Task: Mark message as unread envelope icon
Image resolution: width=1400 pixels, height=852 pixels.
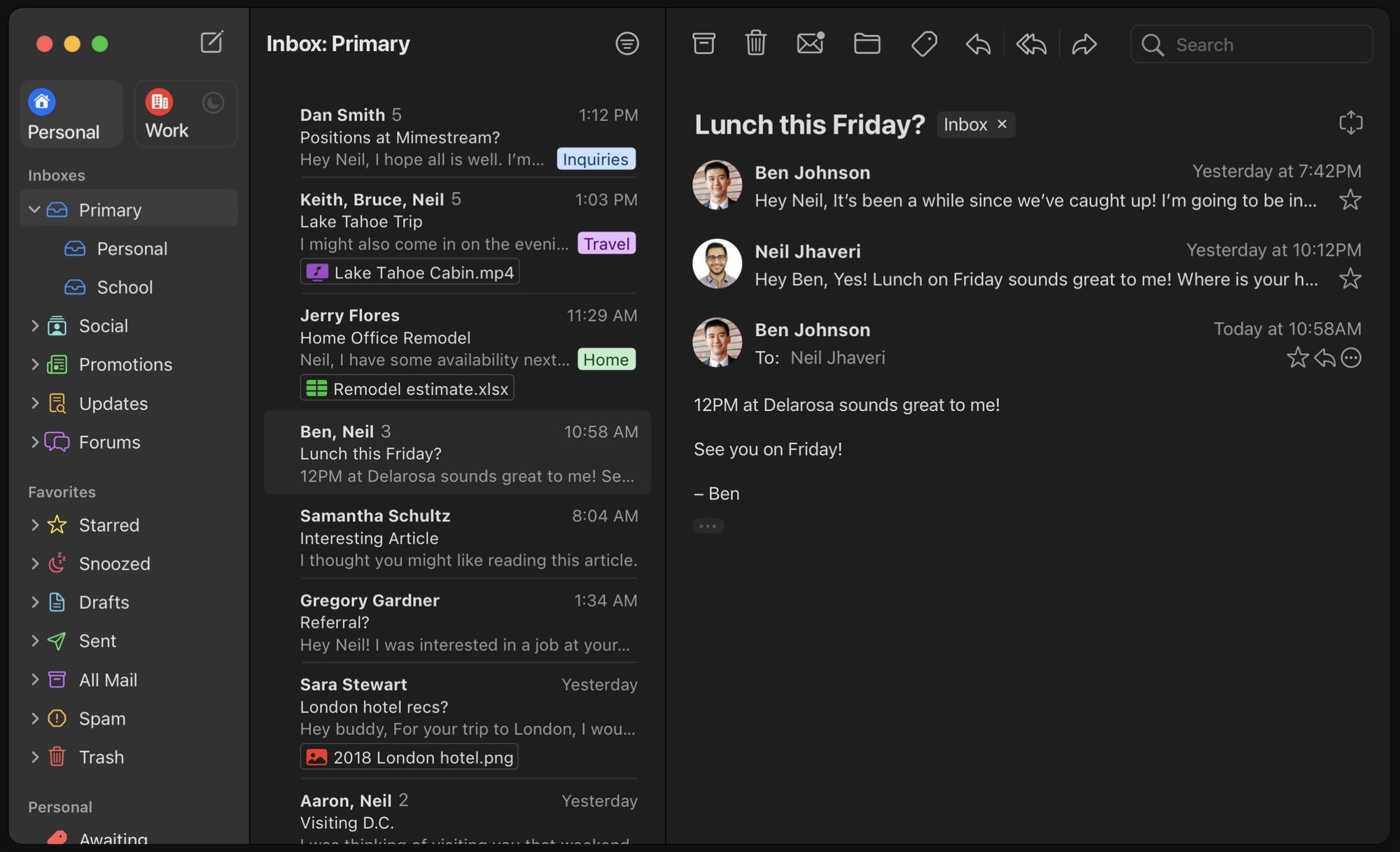Action: pos(810,44)
